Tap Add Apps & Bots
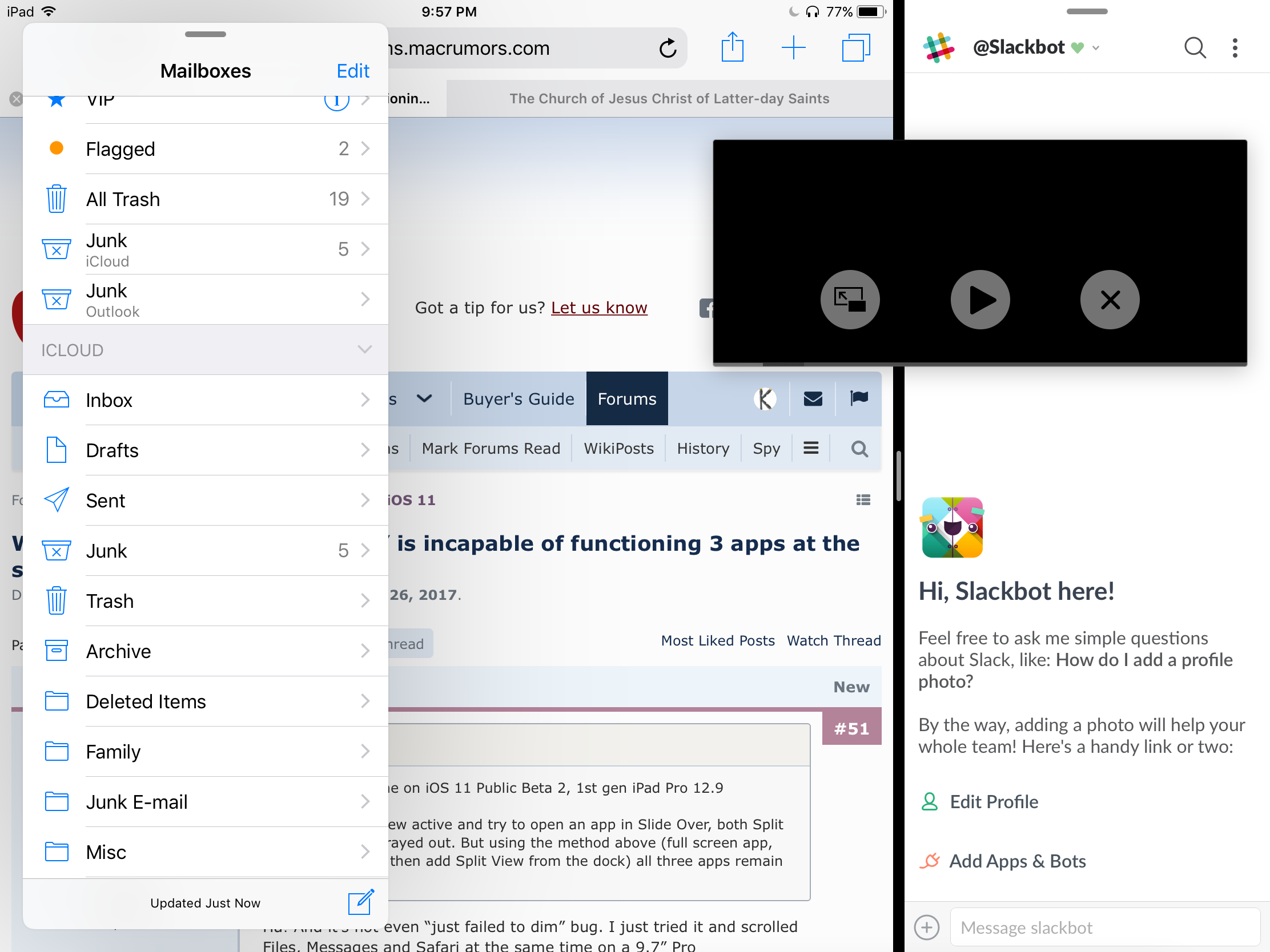This screenshot has width=1270, height=952. click(1002, 861)
